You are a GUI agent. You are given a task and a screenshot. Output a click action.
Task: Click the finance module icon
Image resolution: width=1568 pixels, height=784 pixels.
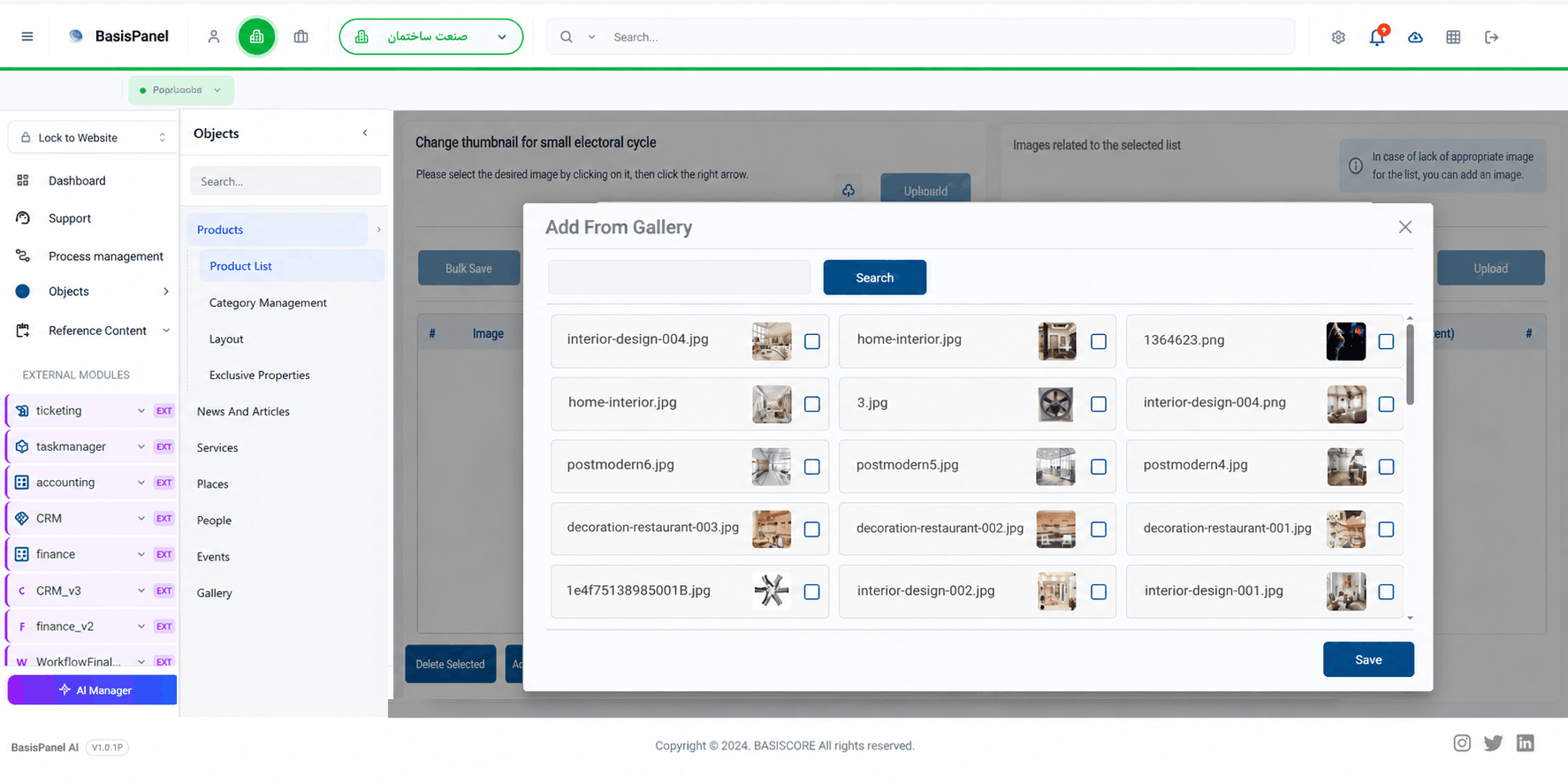pyautogui.click(x=22, y=554)
